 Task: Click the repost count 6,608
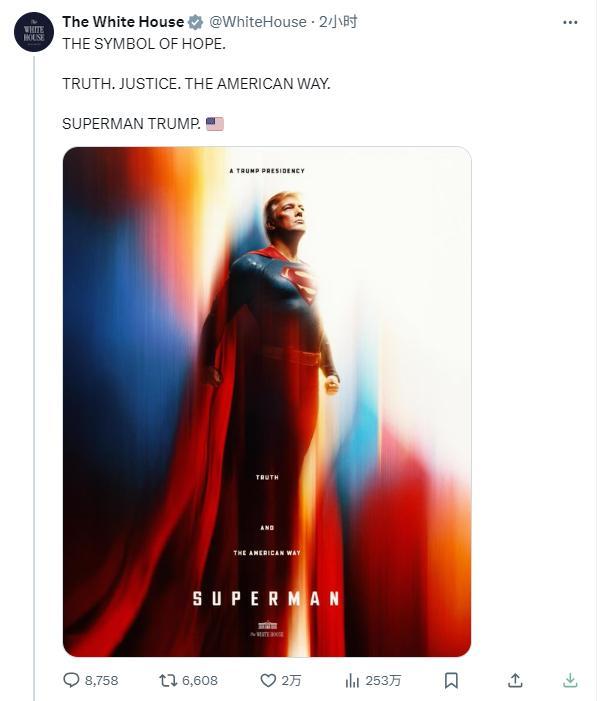pos(200,680)
